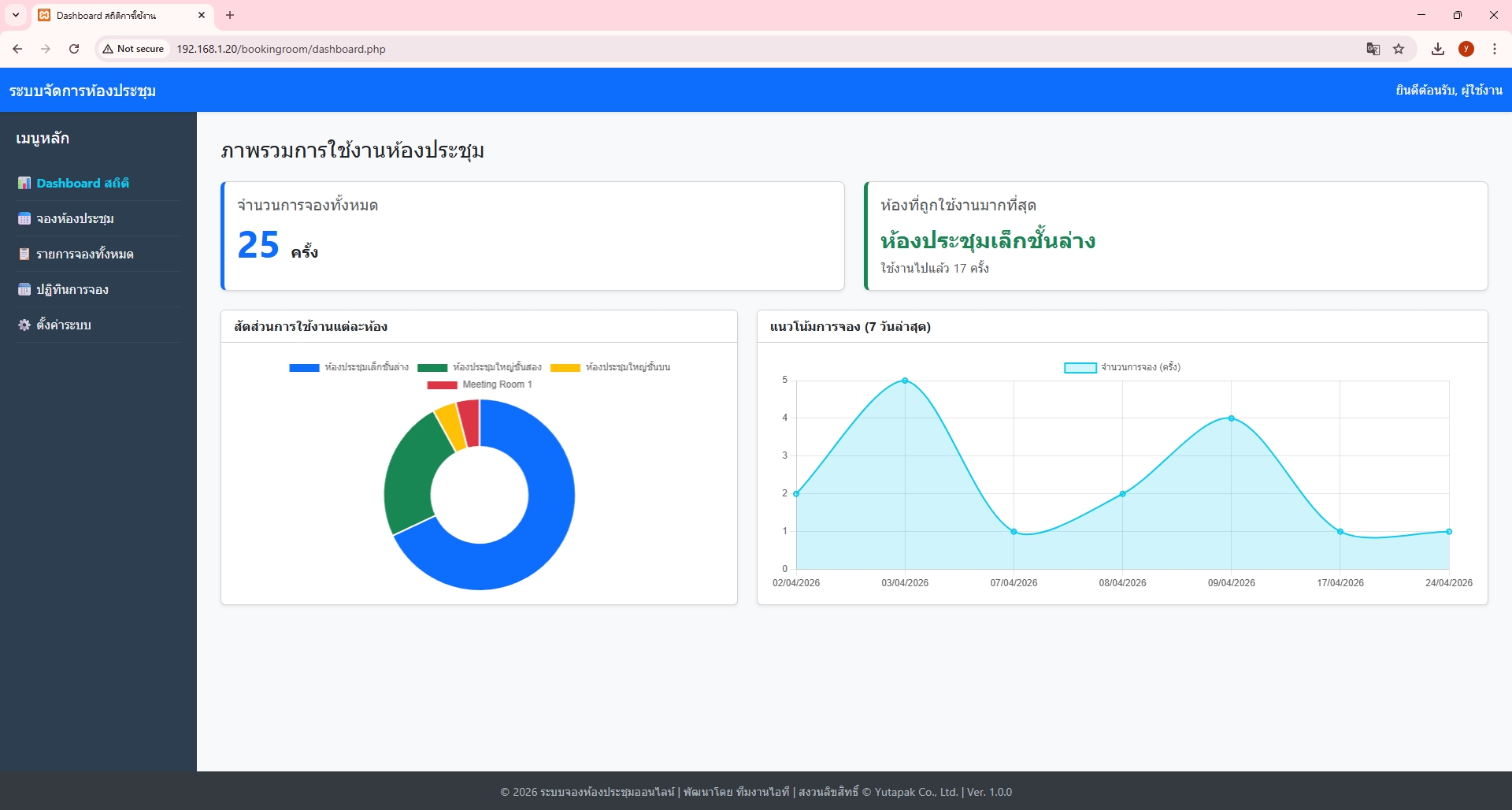This screenshot has width=1512, height=810.
Task: Click the total bookings count 25
Action: coord(258,245)
